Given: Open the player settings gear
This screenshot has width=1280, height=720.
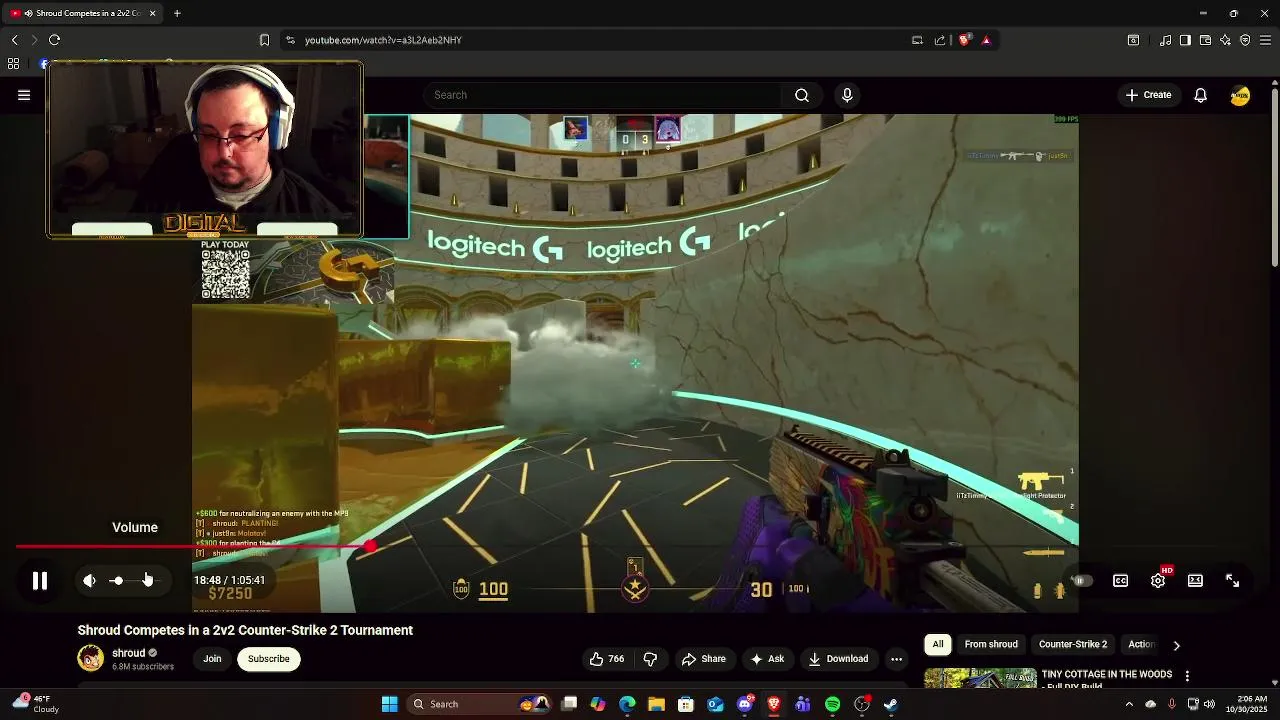Looking at the screenshot, I should point(1158,580).
